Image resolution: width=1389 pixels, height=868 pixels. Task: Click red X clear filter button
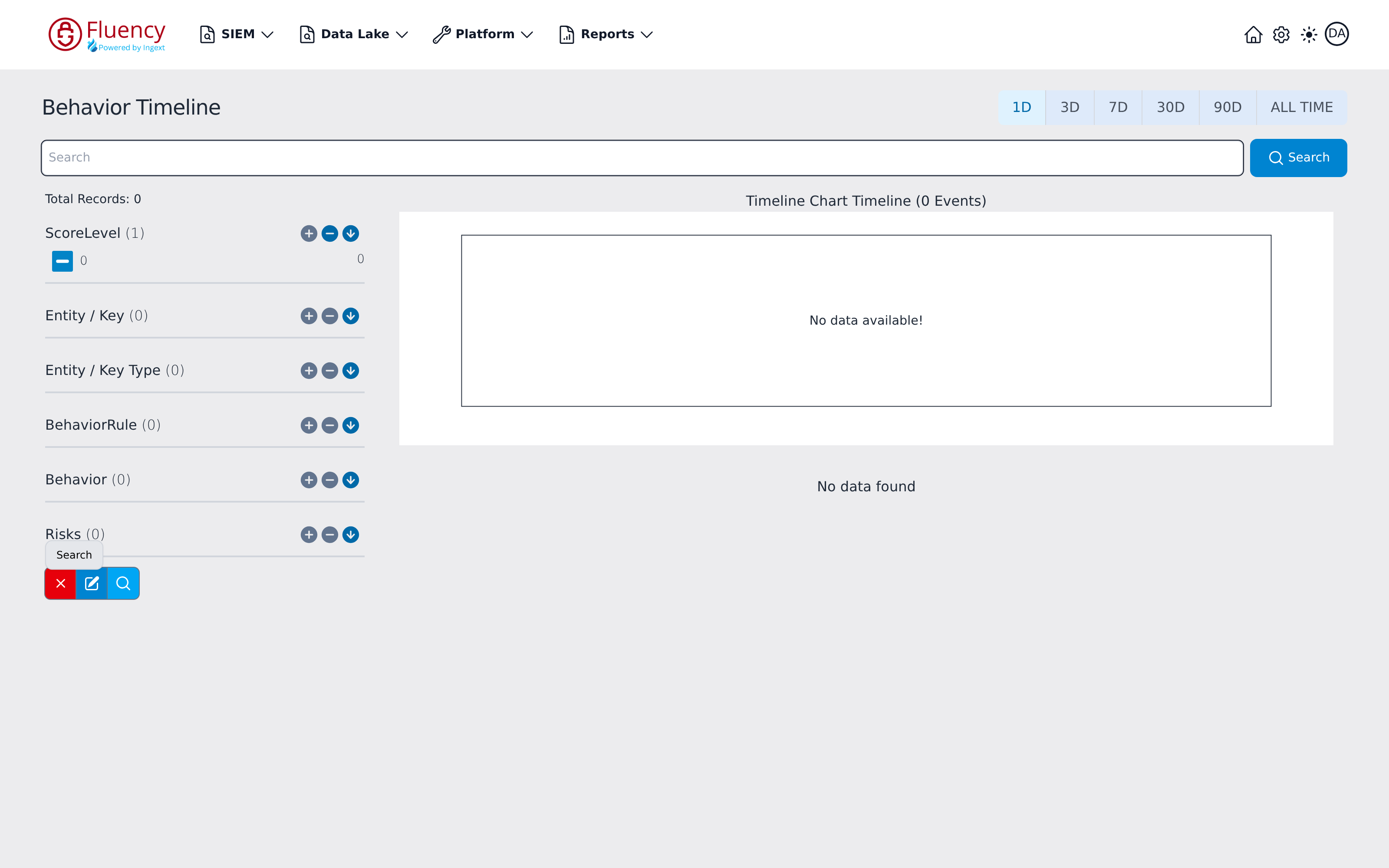coord(60,583)
